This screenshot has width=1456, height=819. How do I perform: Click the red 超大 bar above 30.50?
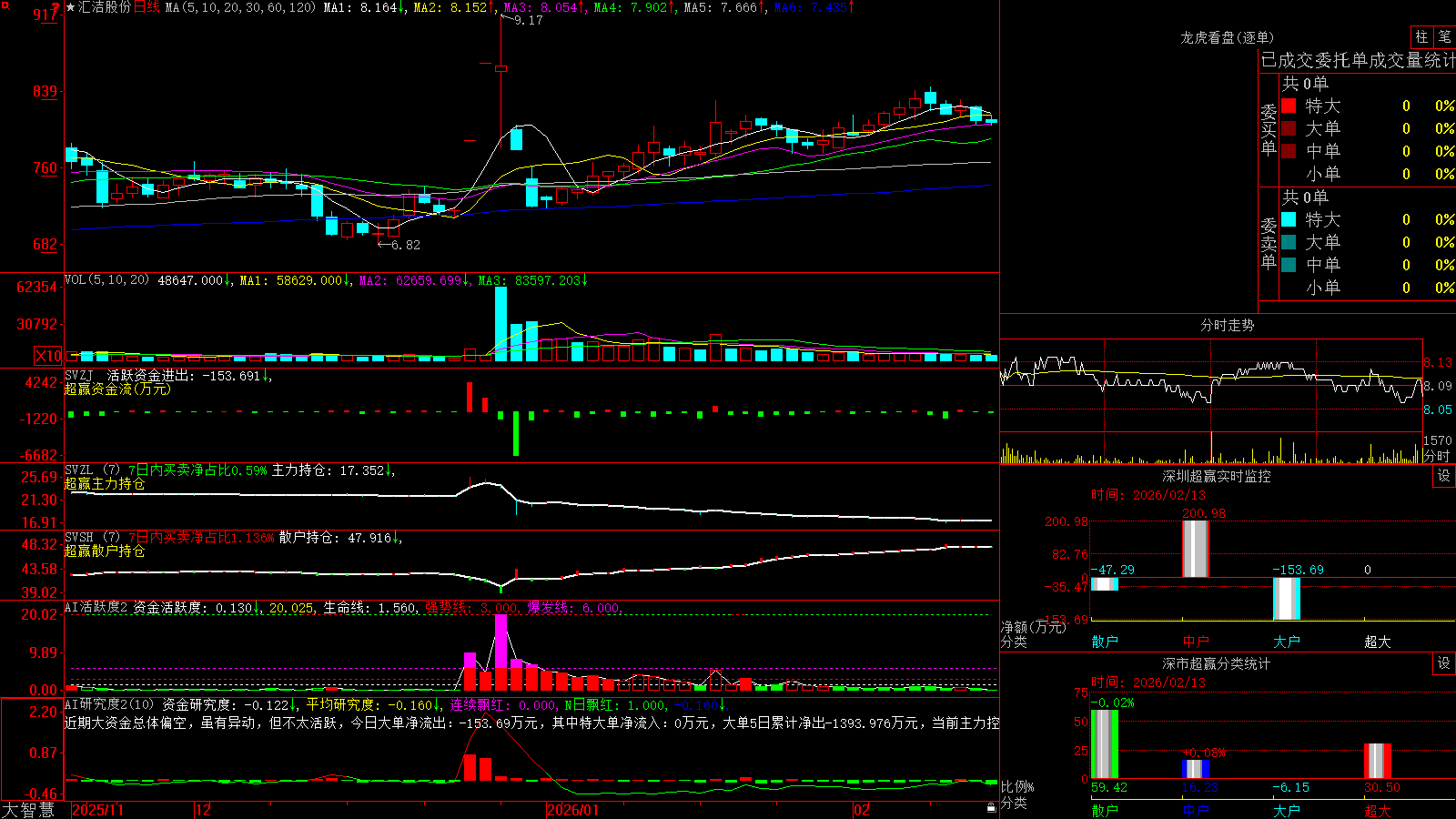click(x=1378, y=761)
